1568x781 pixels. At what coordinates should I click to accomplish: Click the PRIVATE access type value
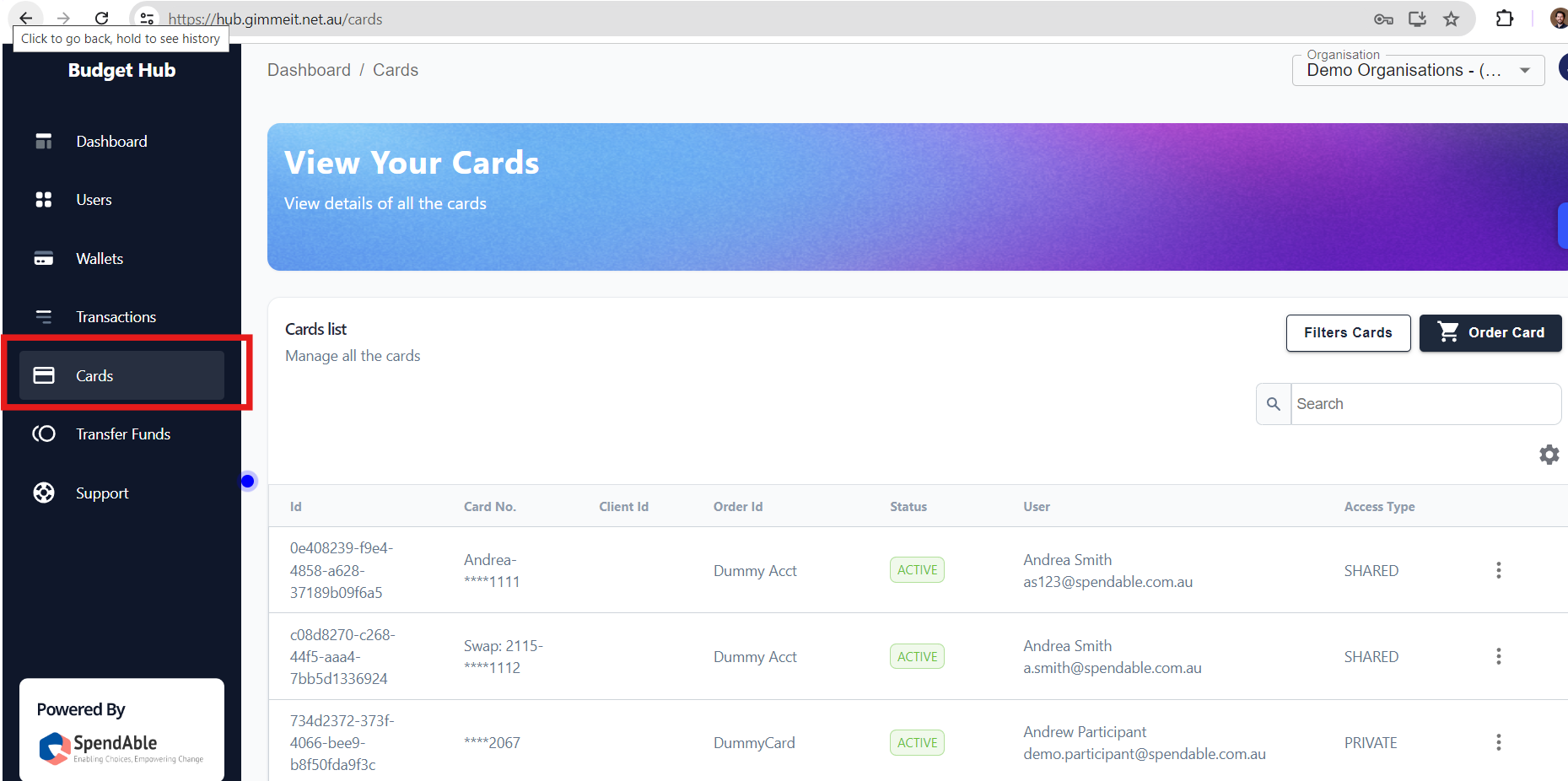[x=1371, y=743]
